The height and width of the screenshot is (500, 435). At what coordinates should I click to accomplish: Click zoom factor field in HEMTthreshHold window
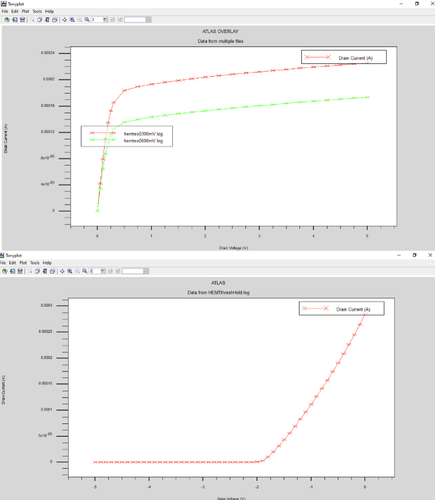[95, 271]
